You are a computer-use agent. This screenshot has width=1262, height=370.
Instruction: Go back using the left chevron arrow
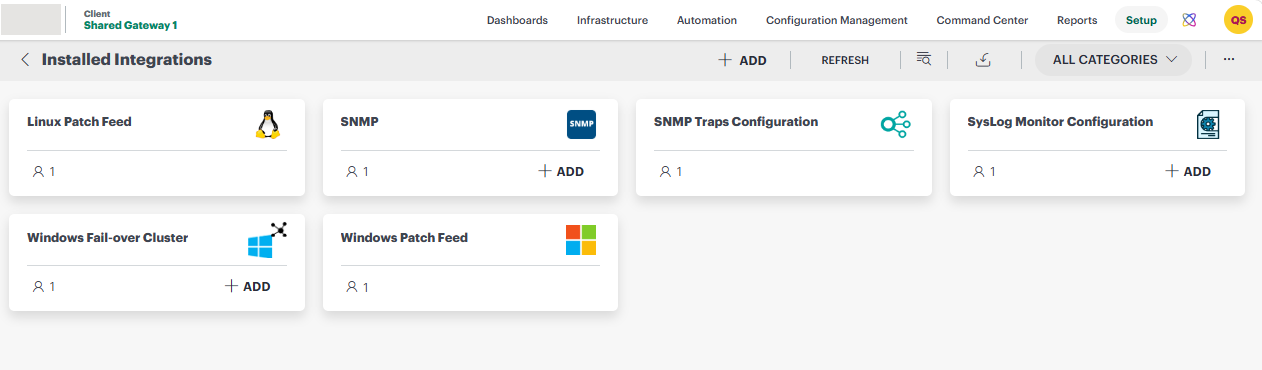(x=25, y=60)
